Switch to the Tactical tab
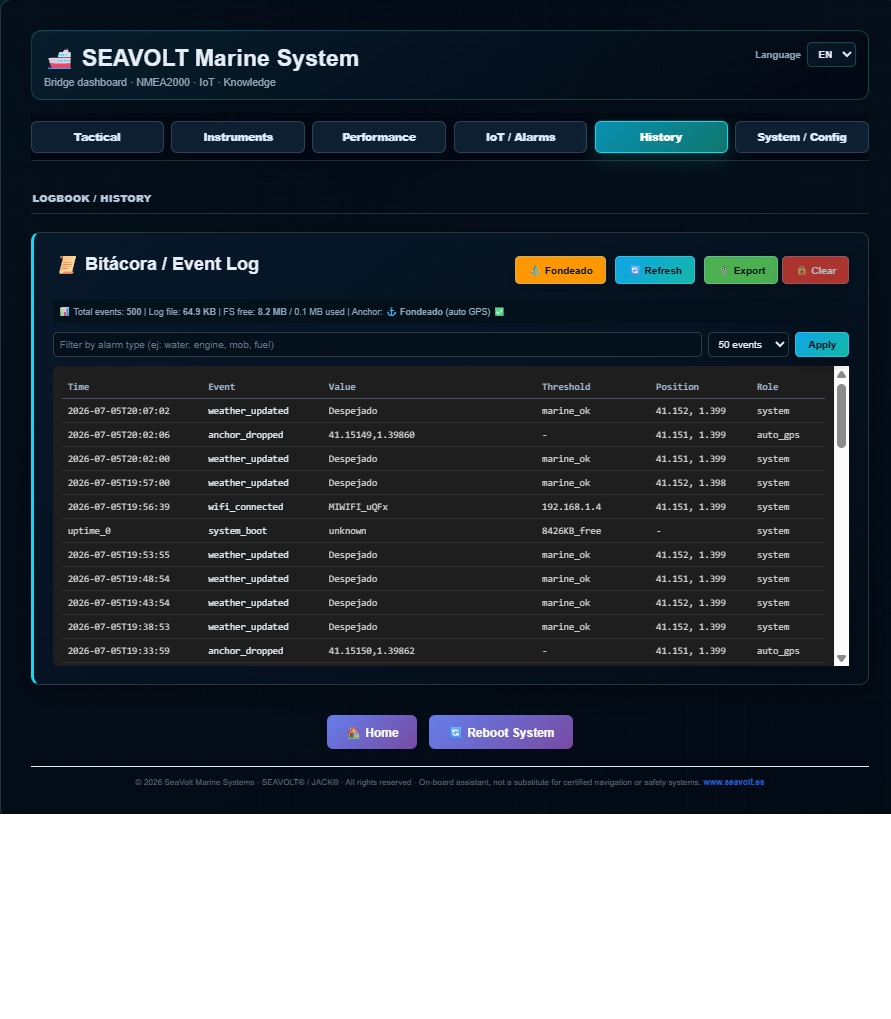 (x=97, y=137)
